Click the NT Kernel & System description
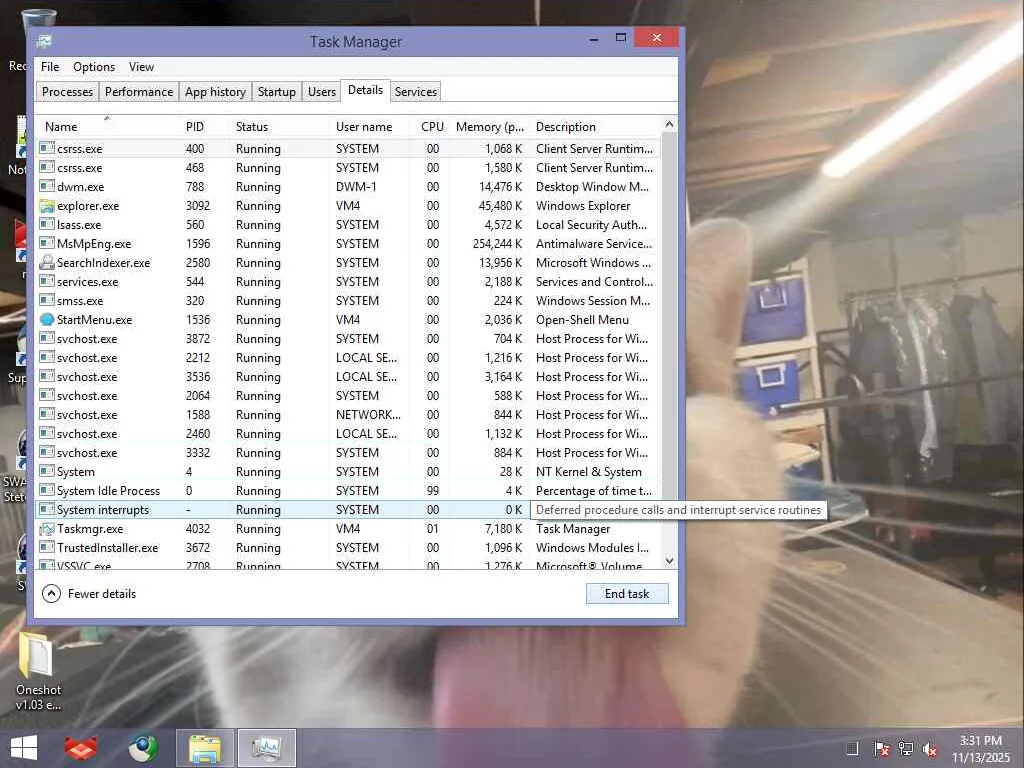Viewport: 1024px width, 768px height. pyautogui.click(x=588, y=472)
